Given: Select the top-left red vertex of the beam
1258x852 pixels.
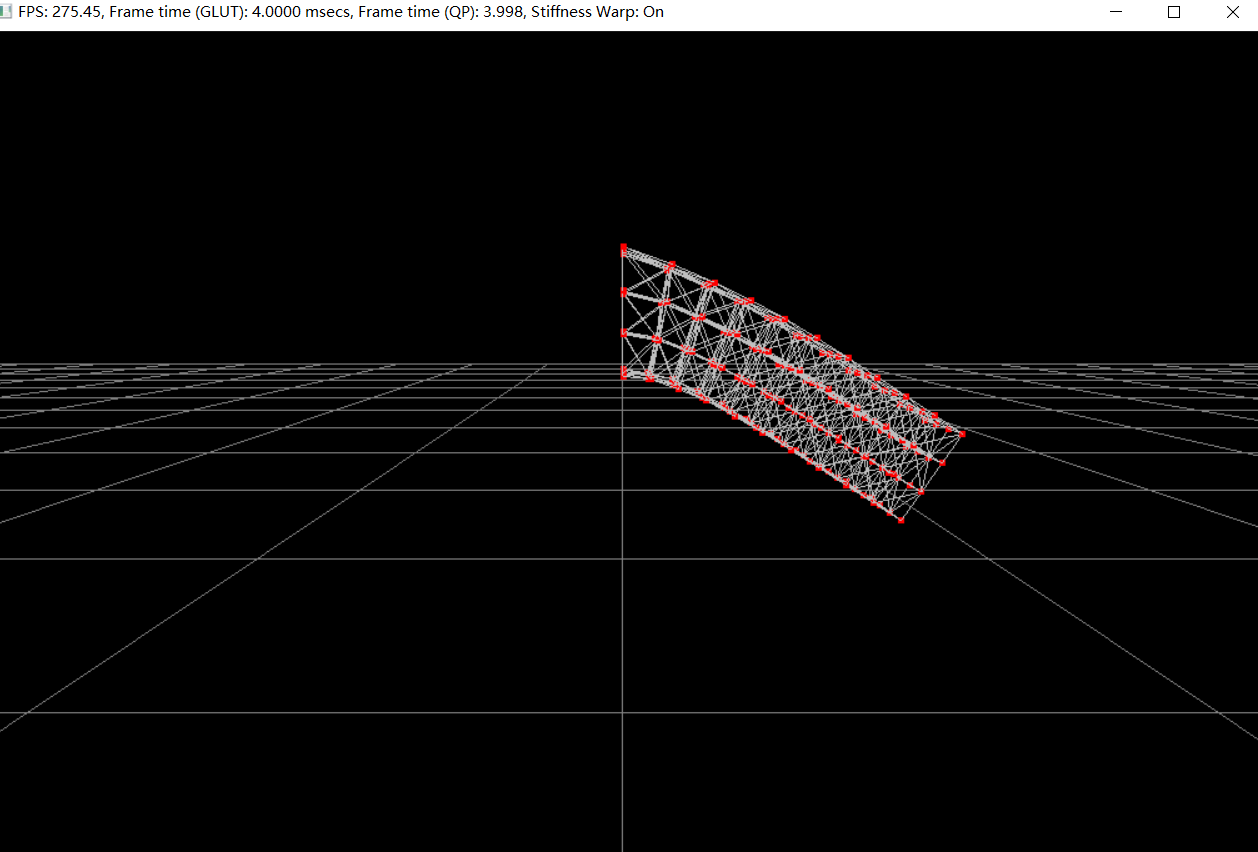Looking at the screenshot, I should (x=623, y=246).
